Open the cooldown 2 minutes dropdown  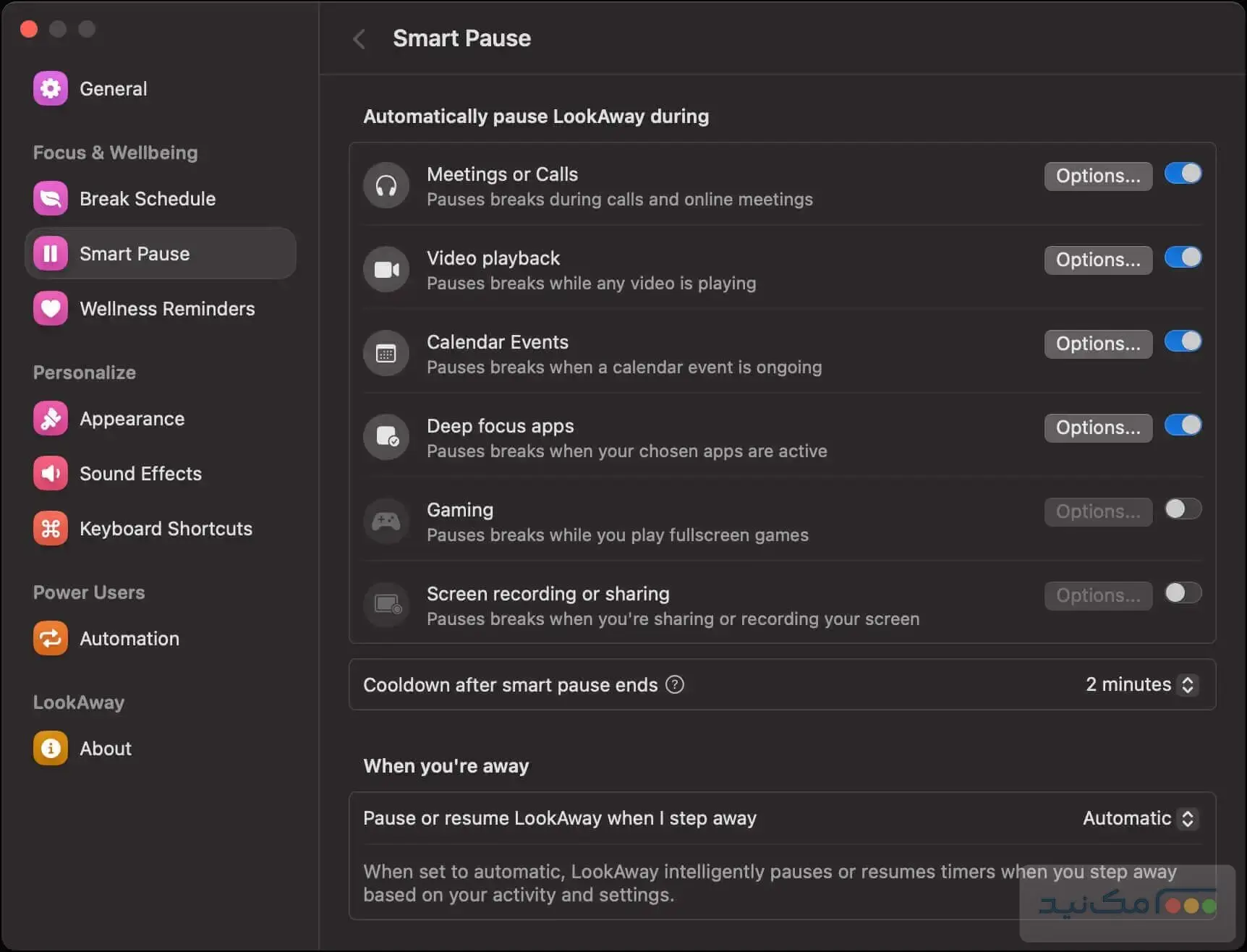(1141, 685)
